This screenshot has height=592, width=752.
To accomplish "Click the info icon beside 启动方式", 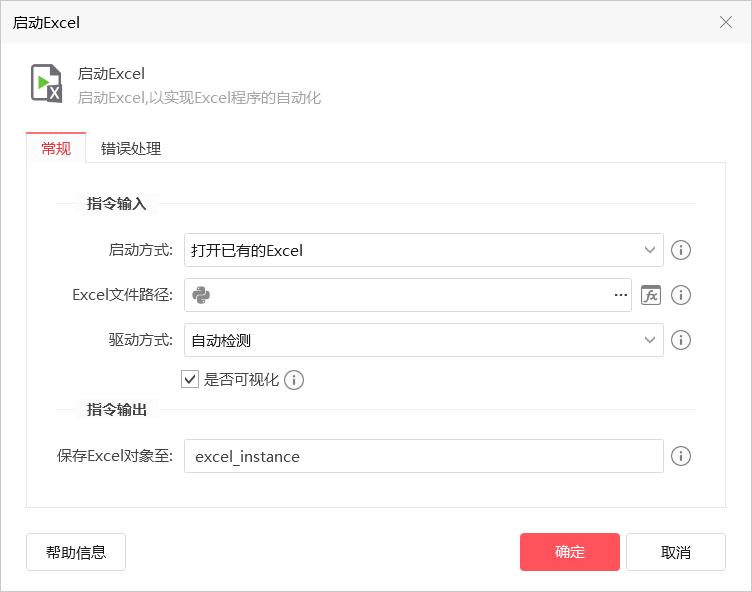I will click(681, 250).
